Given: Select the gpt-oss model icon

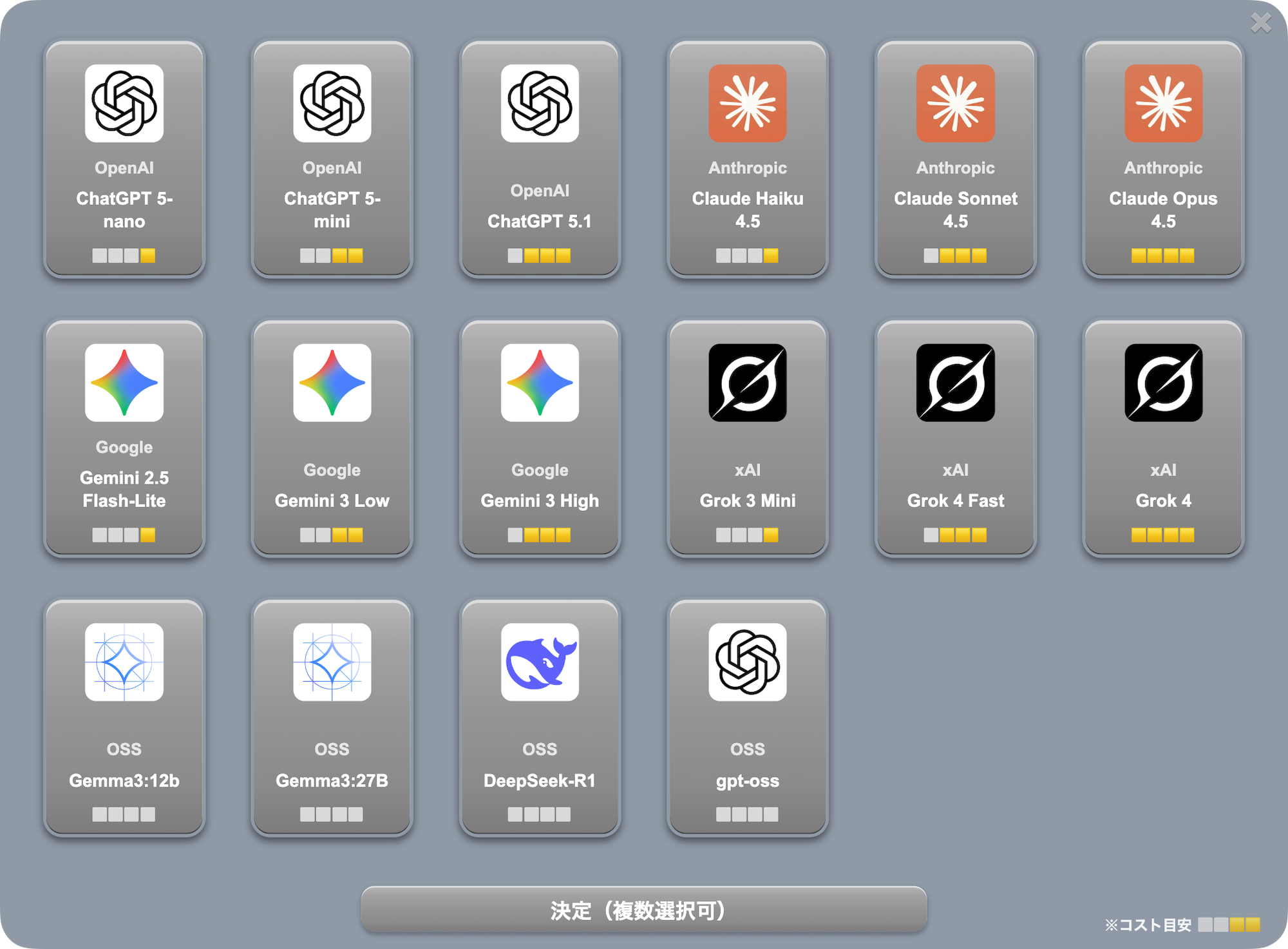Looking at the screenshot, I should [747, 662].
